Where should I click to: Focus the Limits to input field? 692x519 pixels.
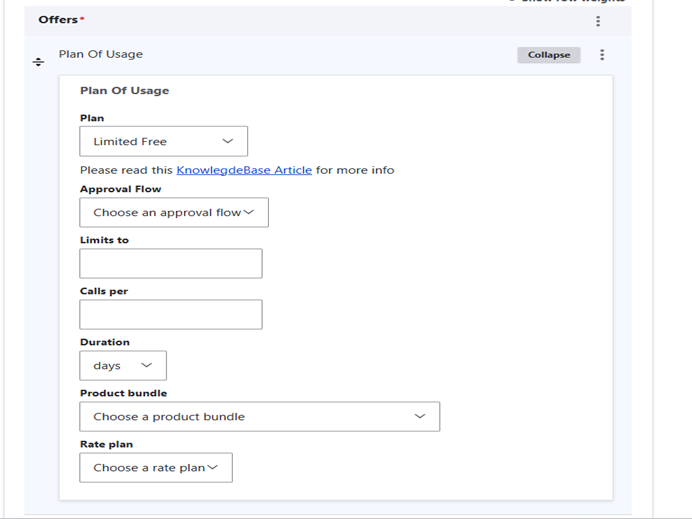click(171, 263)
